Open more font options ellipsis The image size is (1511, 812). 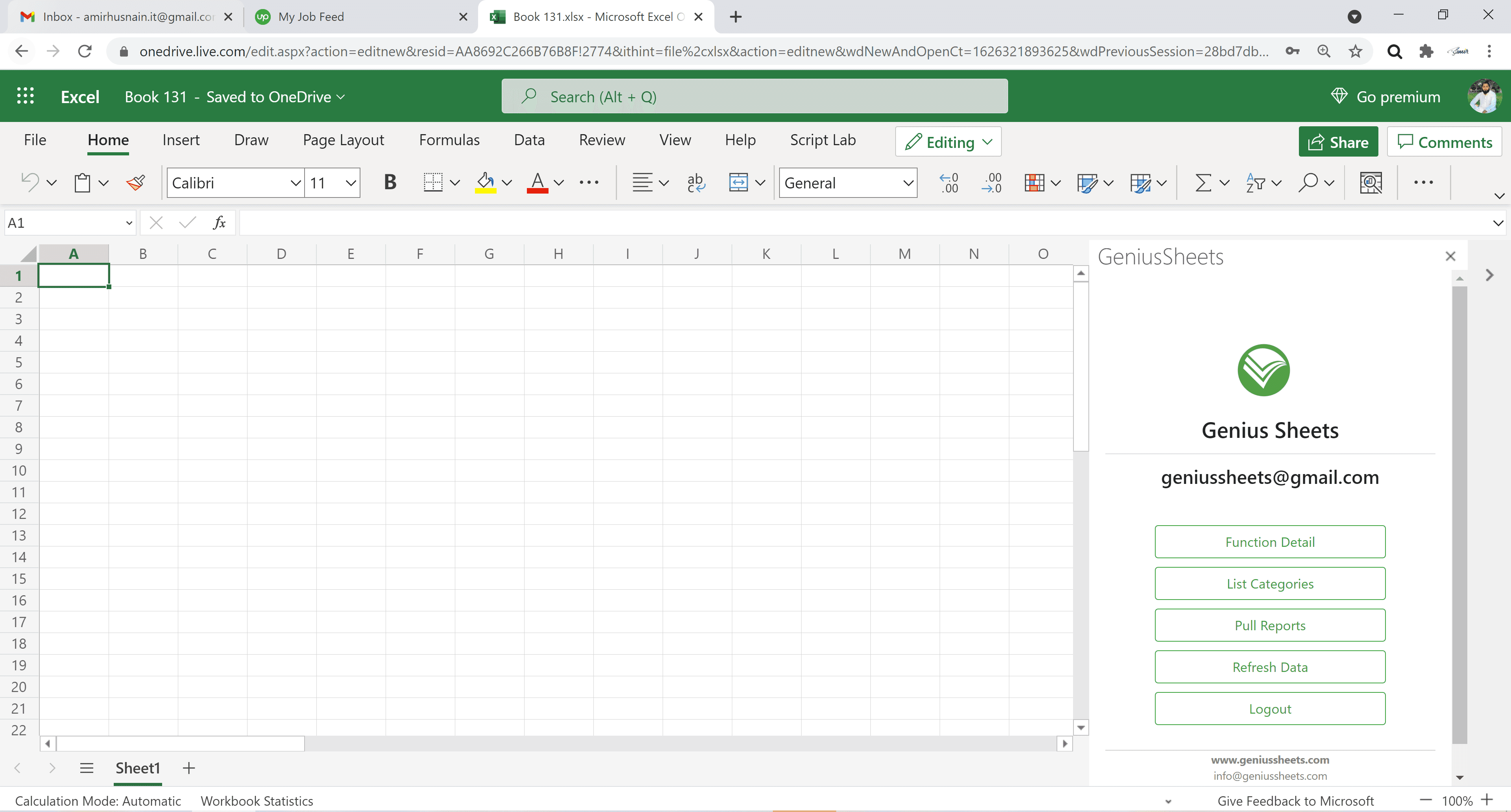(589, 183)
